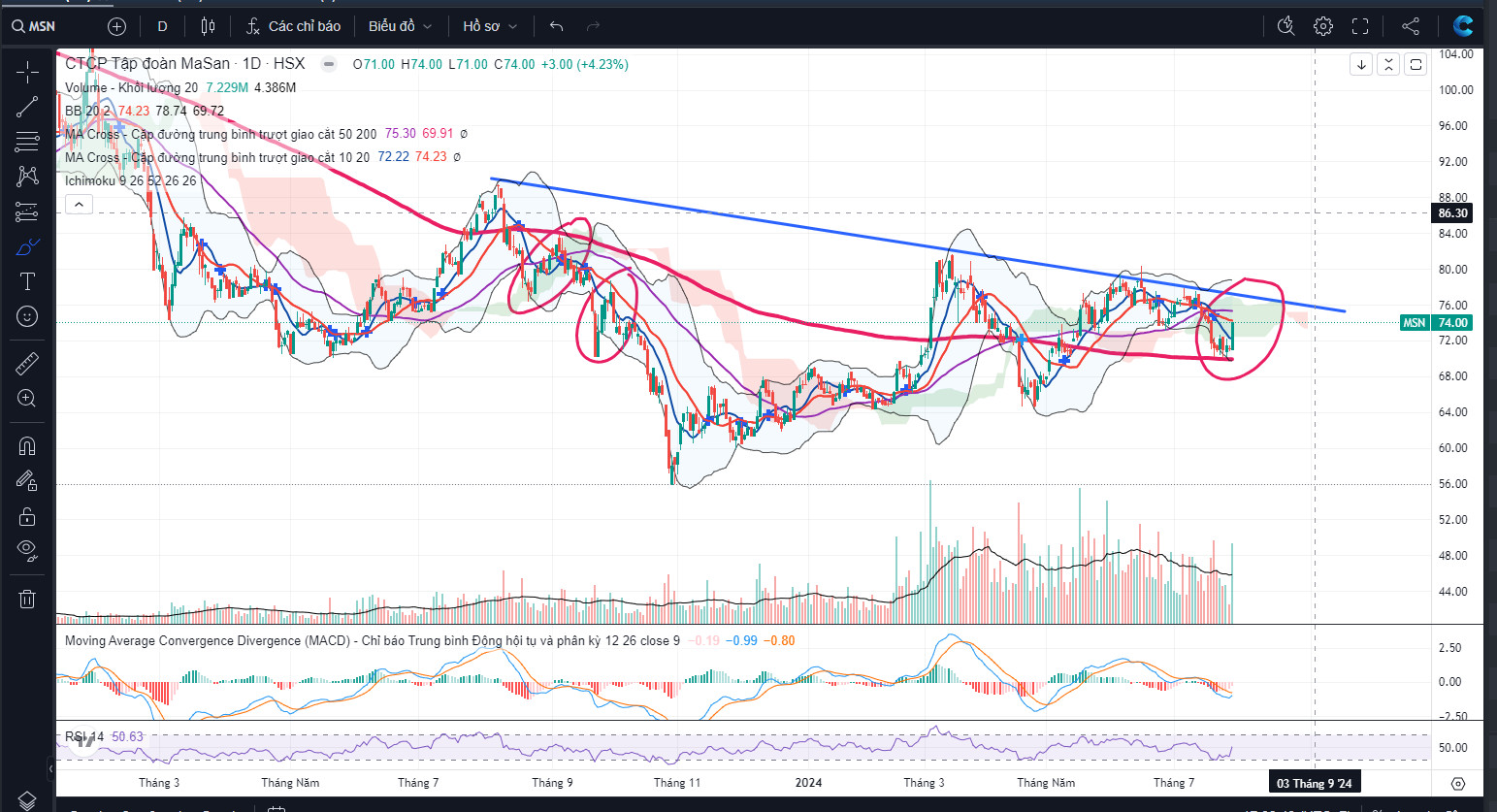Toggle magnet snap mode
1497x812 pixels.
click(27, 446)
